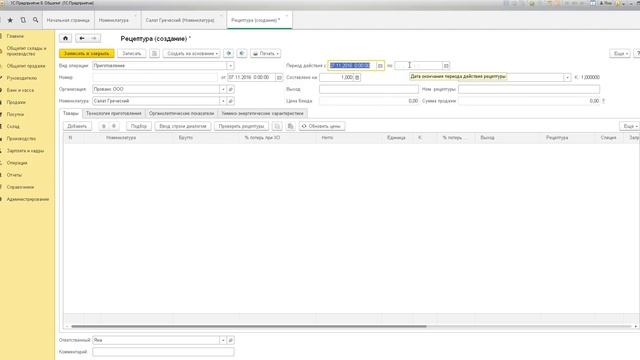Move table row up with arrow icon
Screen dimensions: 640x360
pos(104,127)
